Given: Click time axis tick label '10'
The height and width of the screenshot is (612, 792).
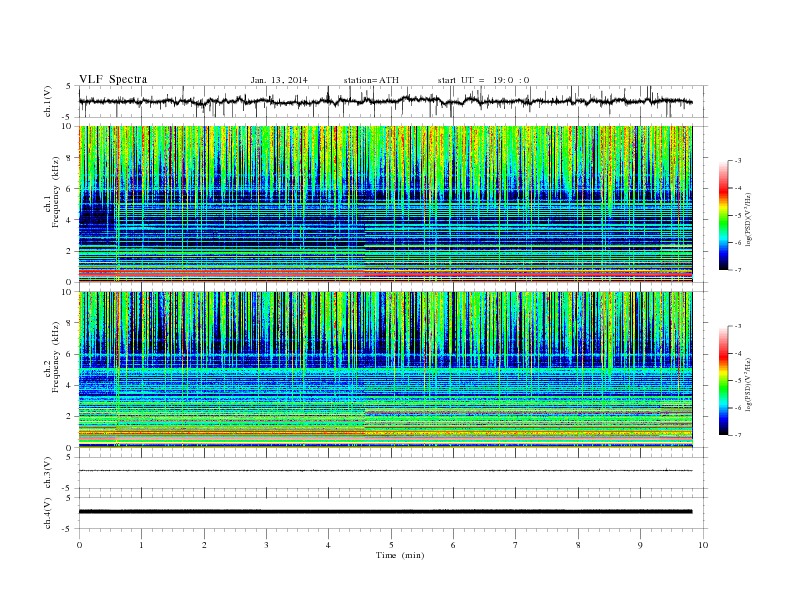Looking at the screenshot, I should [703, 545].
